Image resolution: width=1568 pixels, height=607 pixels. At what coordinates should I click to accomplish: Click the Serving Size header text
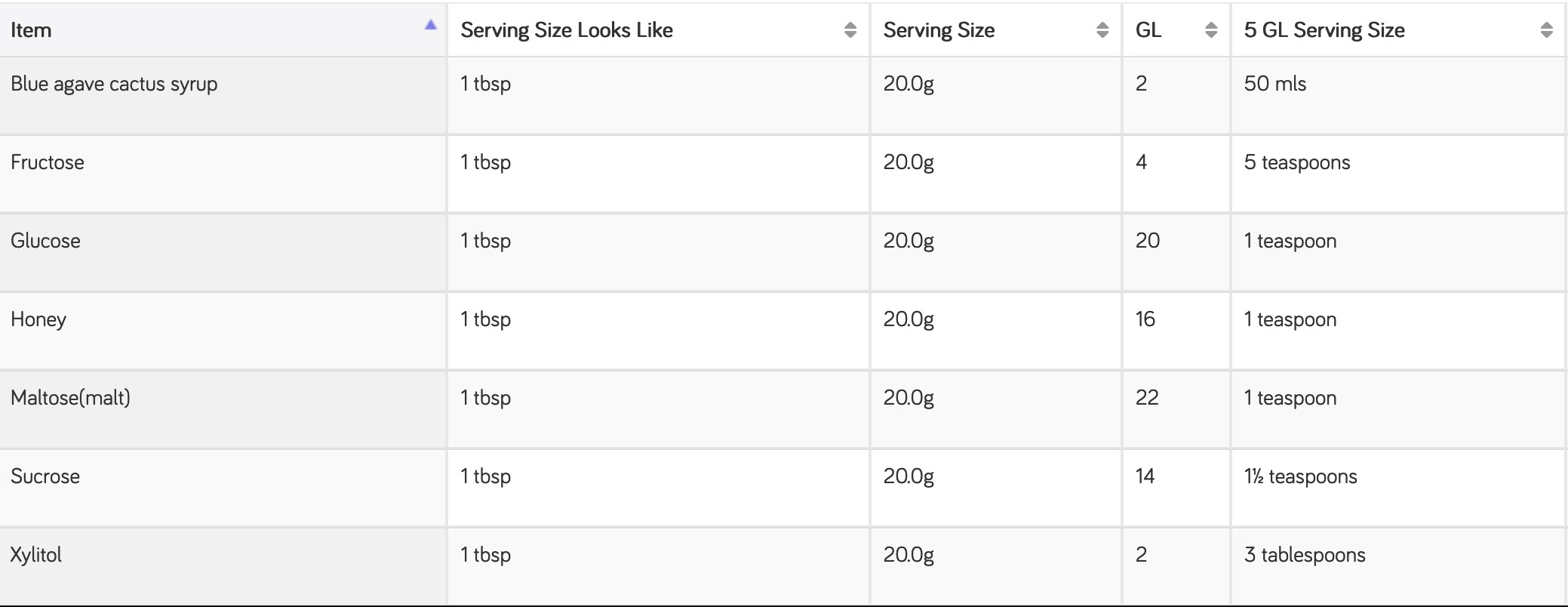[x=939, y=30]
